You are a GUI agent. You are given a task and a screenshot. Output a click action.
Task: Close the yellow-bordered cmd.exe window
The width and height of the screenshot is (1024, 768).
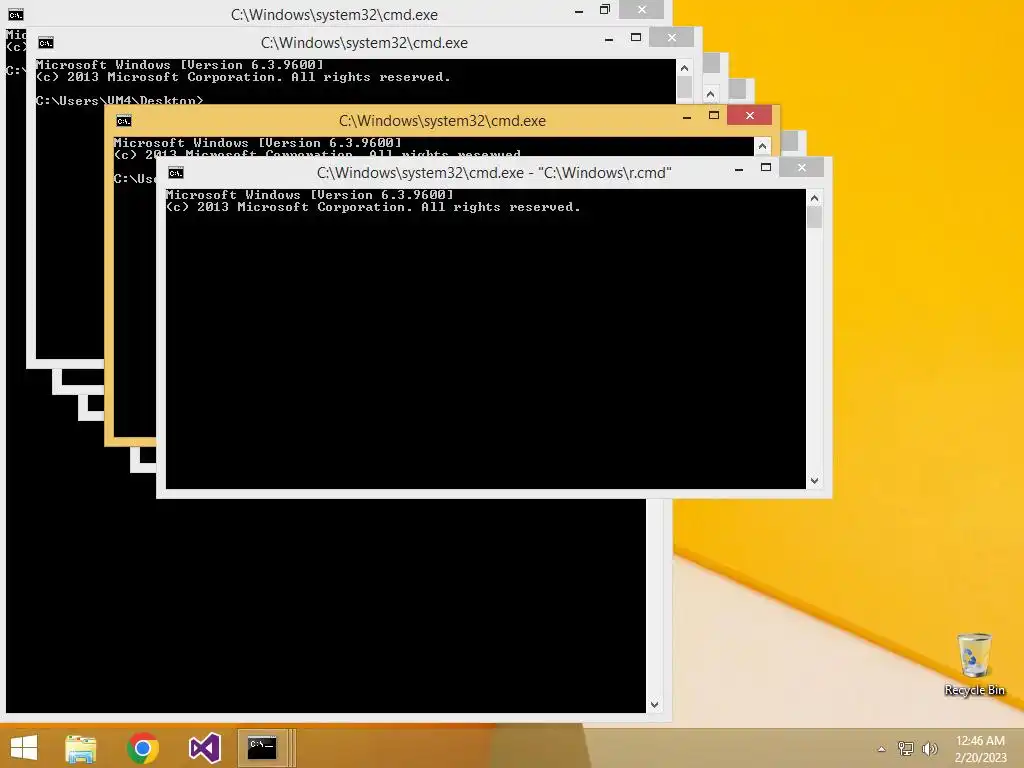click(x=750, y=116)
